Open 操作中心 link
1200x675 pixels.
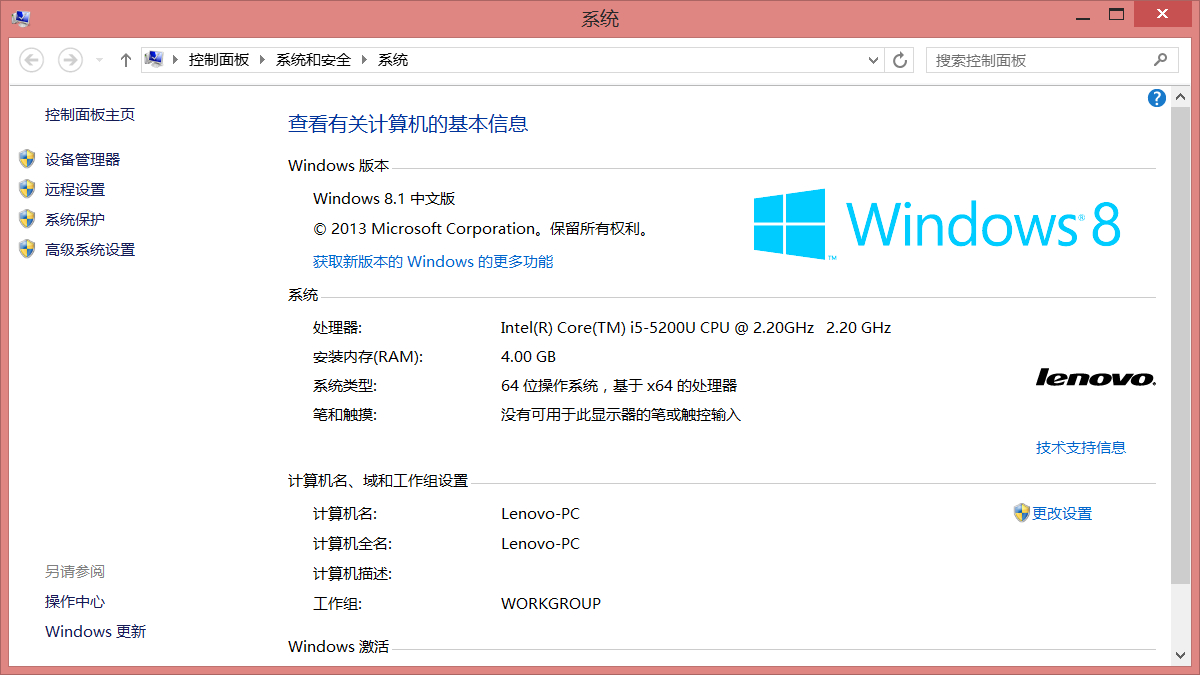point(75,602)
